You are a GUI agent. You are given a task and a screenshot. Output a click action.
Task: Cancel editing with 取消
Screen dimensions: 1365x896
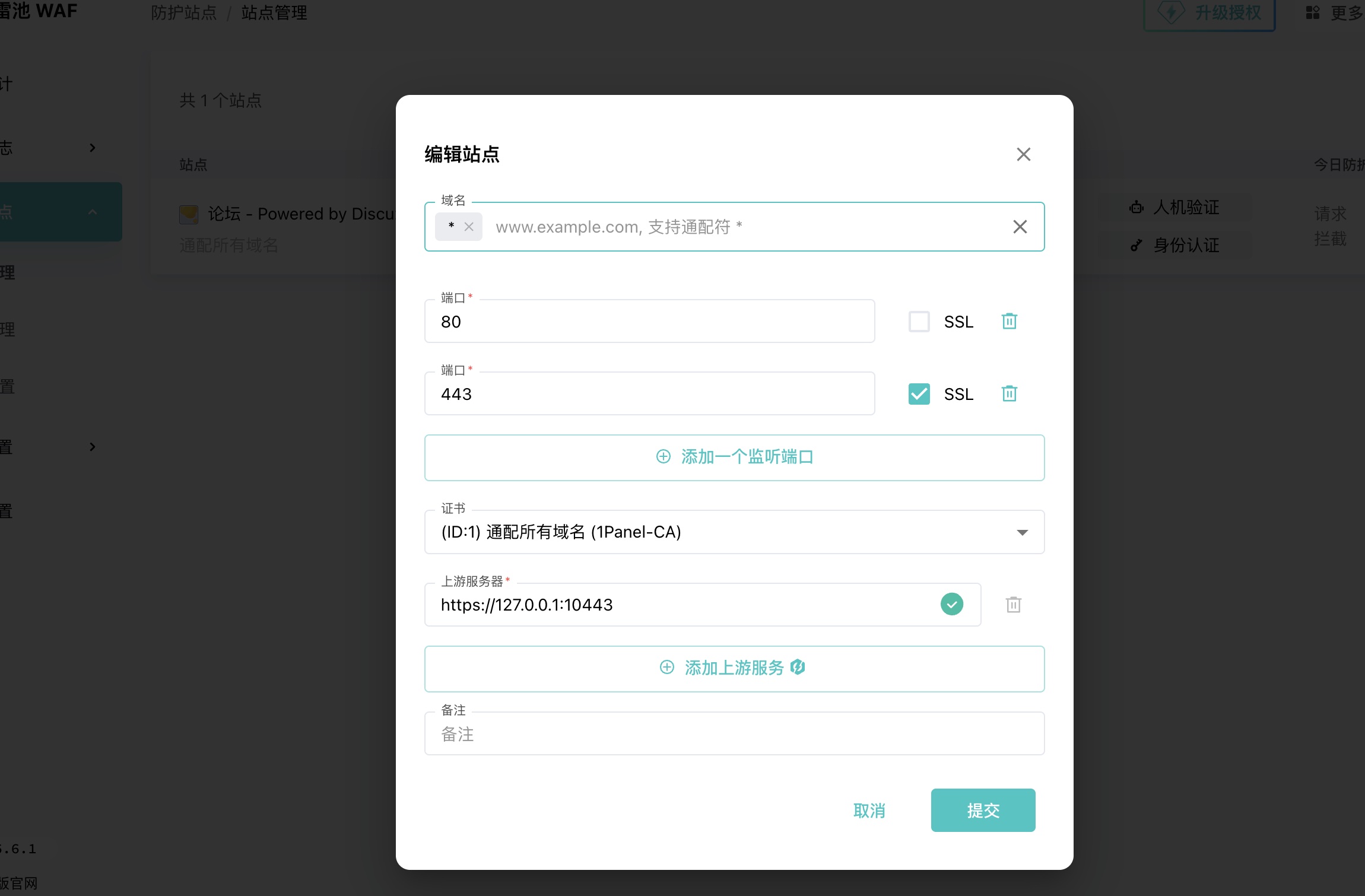click(869, 810)
